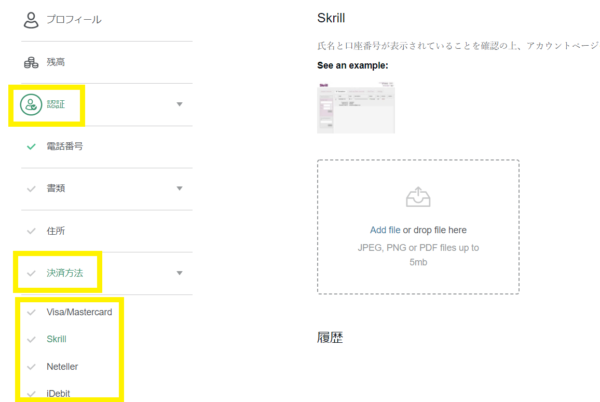Image resolution: width=600 pixels, height=402 pixels.
Task: Click the checkmark icon beside 決済方法
Action: pos(31,272)
